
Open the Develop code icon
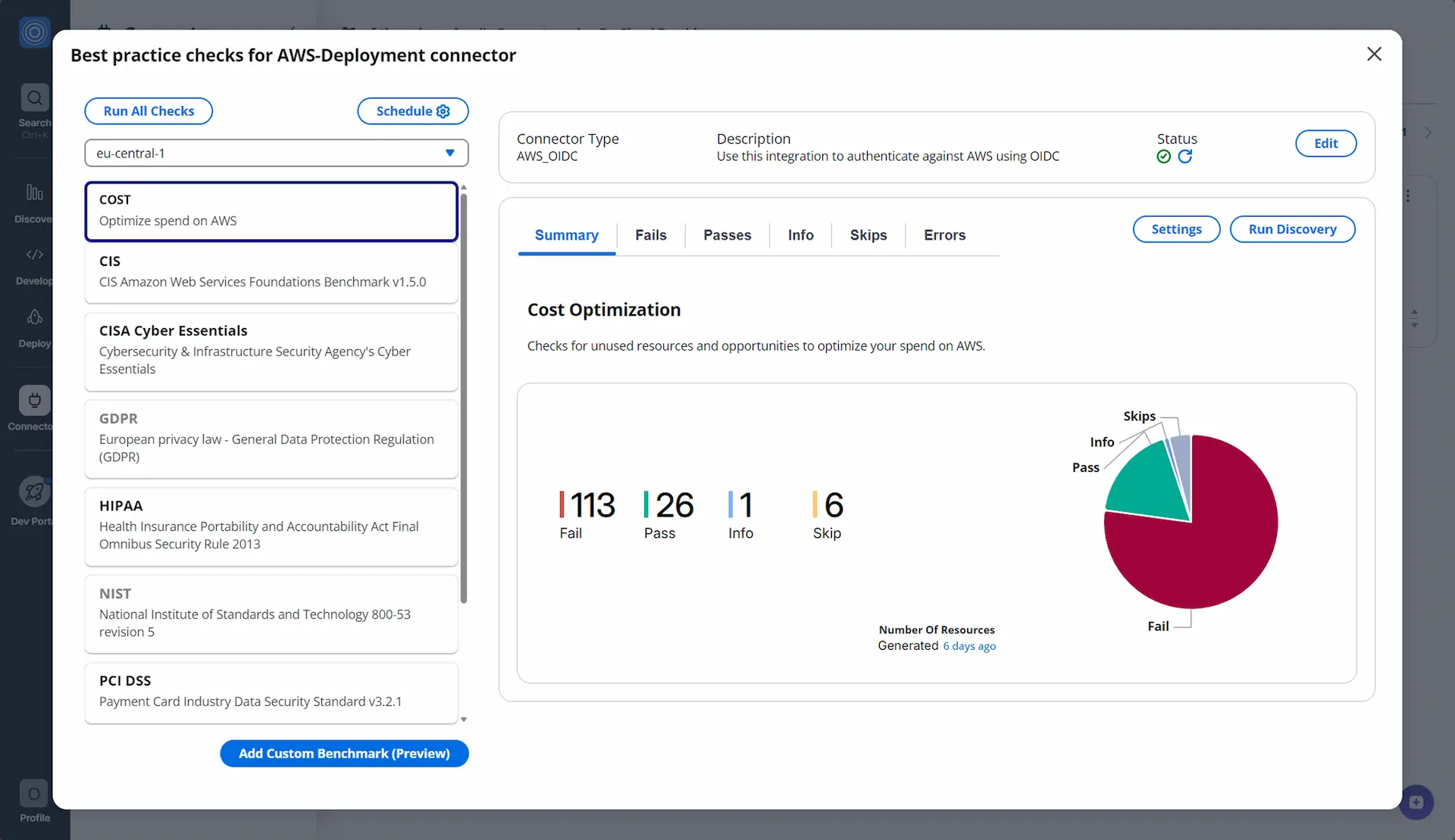click(34, 254)
